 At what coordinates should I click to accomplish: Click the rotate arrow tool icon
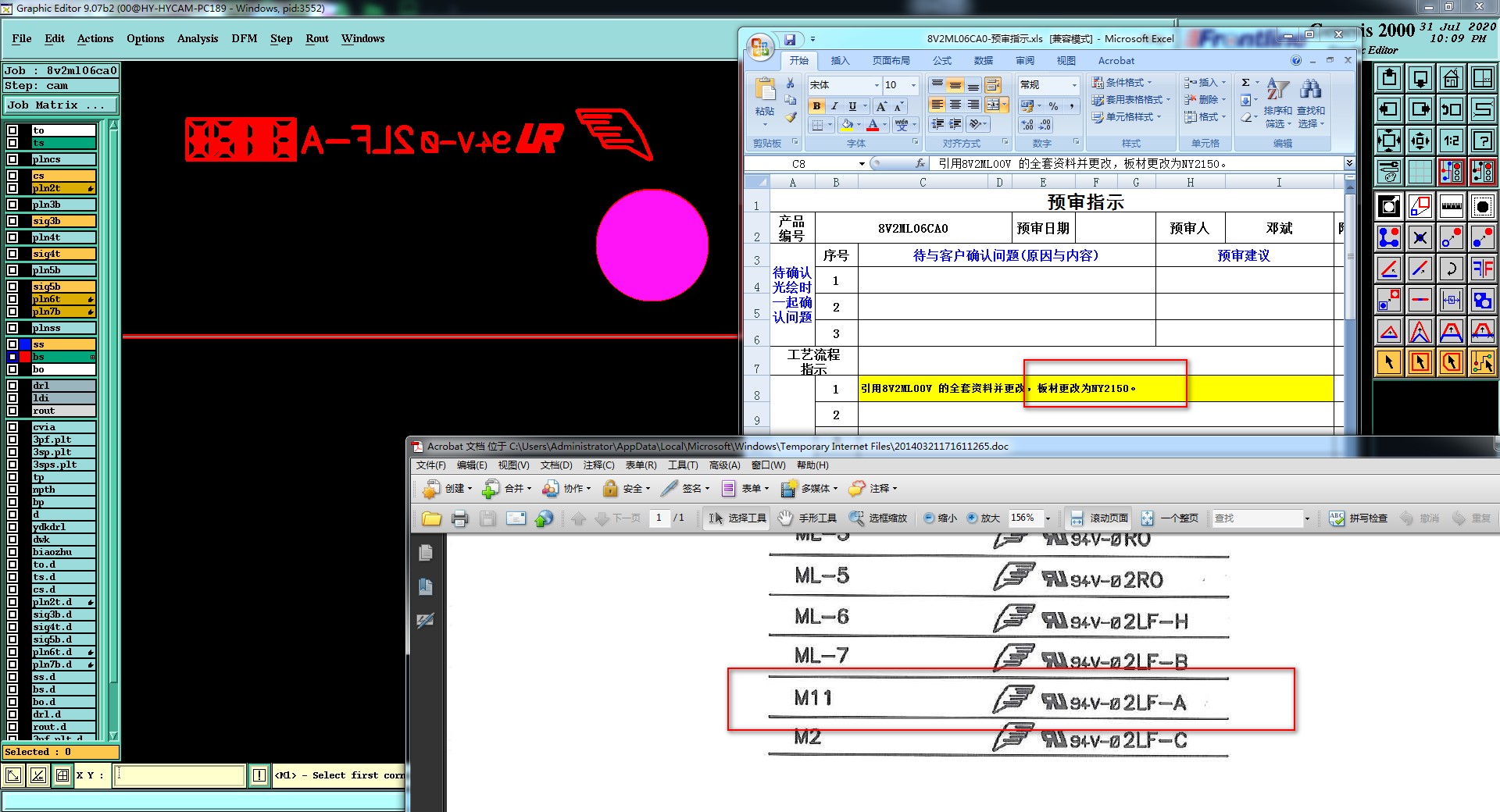(x=1452, y=269)
